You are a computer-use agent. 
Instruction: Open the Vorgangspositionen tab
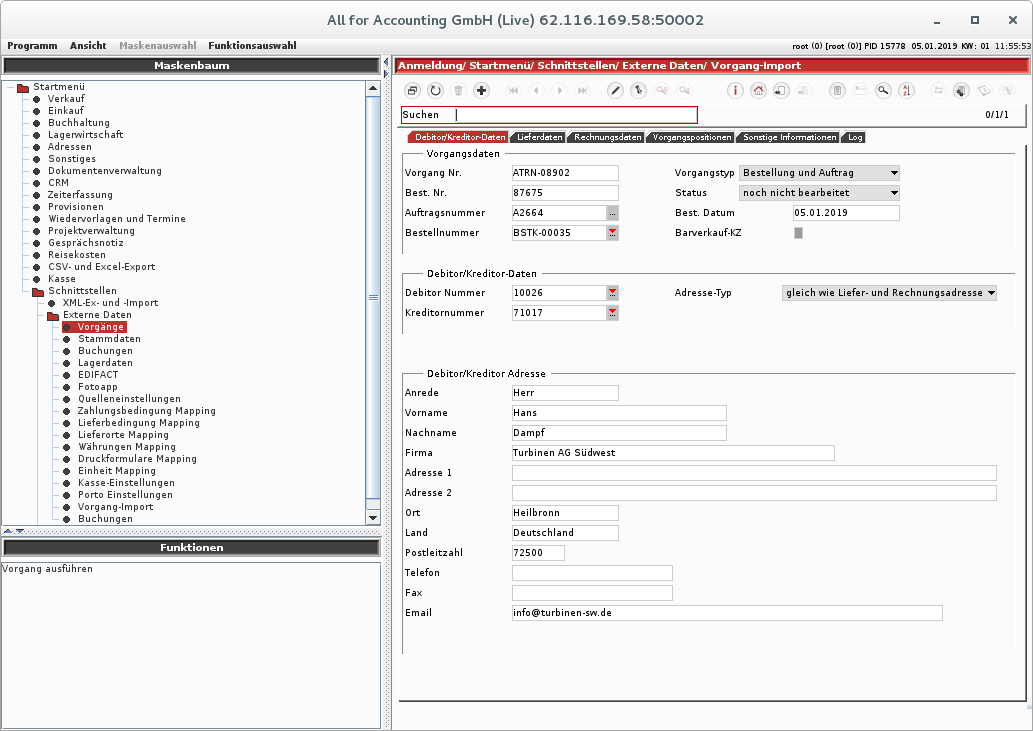pos(691,137)
